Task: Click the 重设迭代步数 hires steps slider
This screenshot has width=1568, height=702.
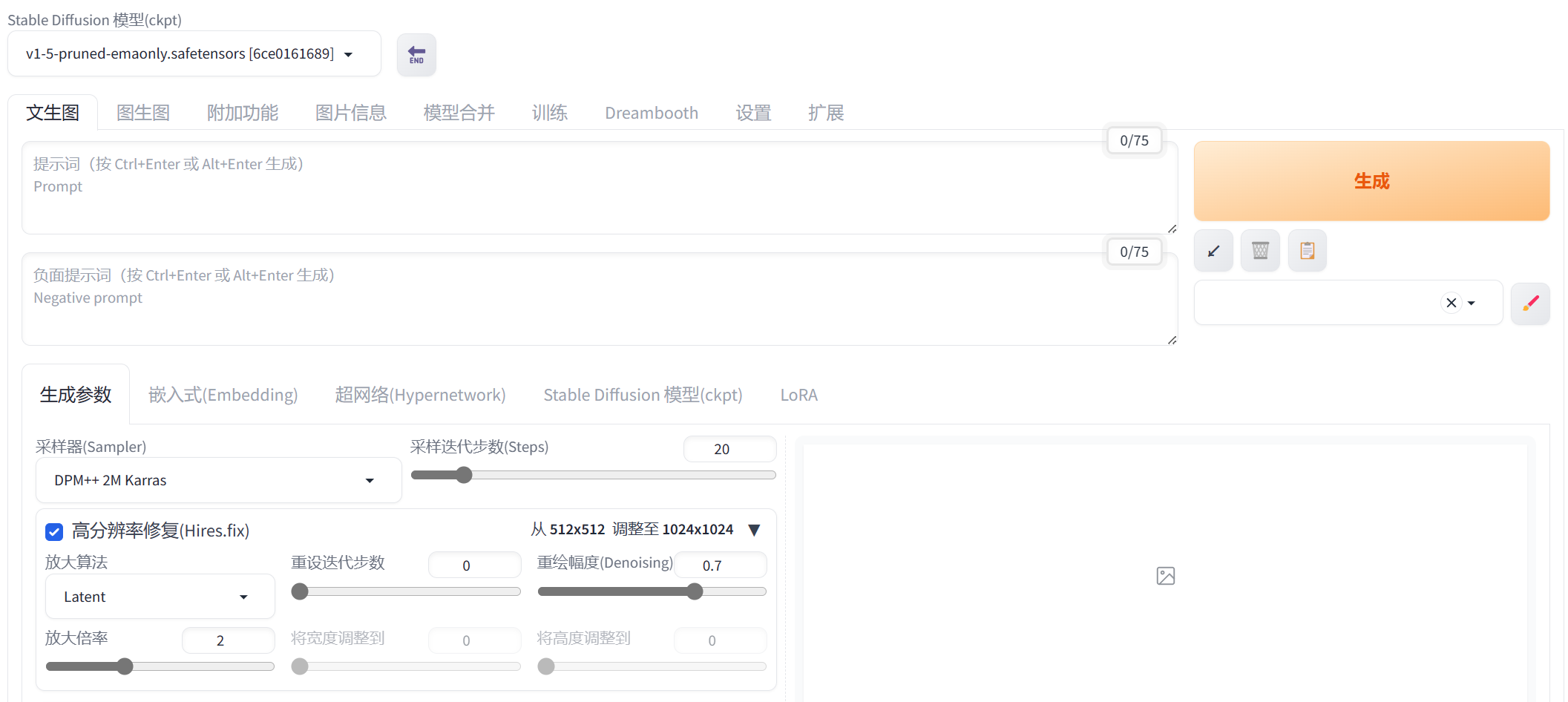Action: 407,591
